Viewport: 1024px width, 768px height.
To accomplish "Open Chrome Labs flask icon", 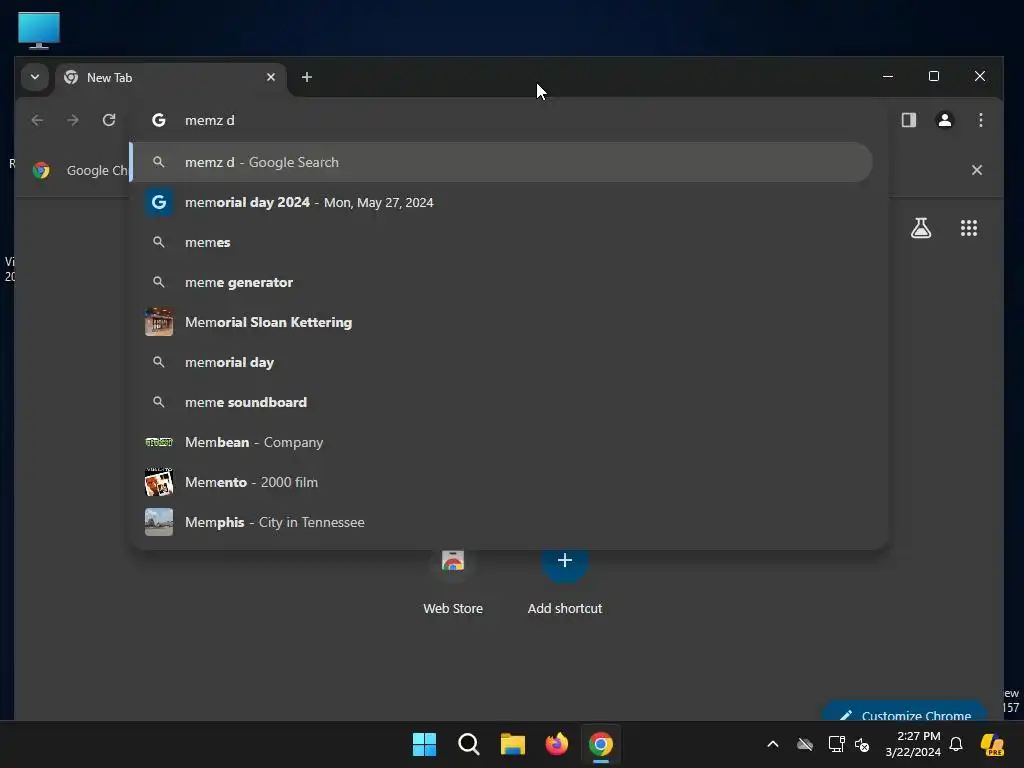I will 921,228.
